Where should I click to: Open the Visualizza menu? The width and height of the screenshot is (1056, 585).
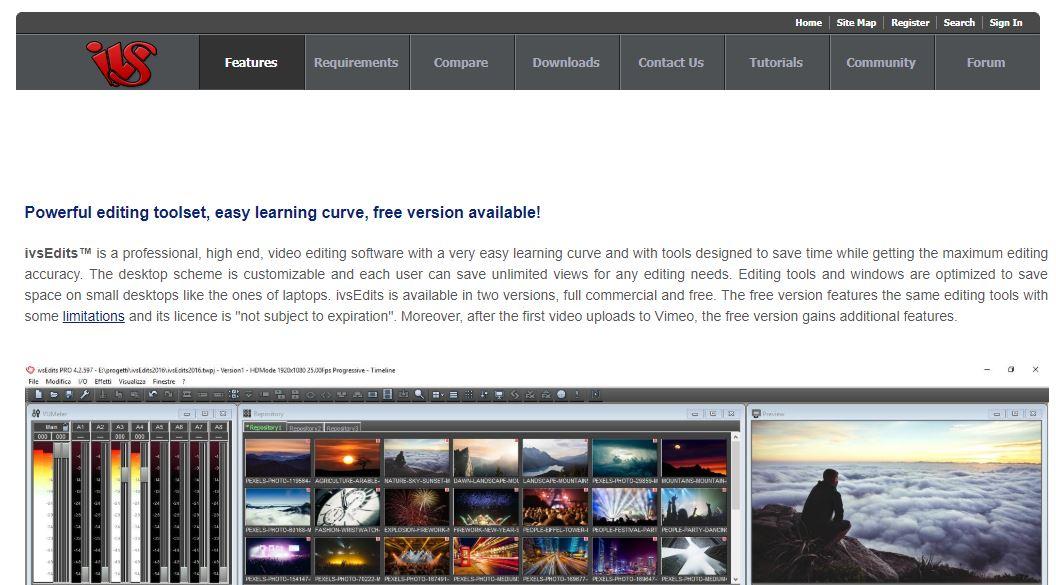point(132,382)
